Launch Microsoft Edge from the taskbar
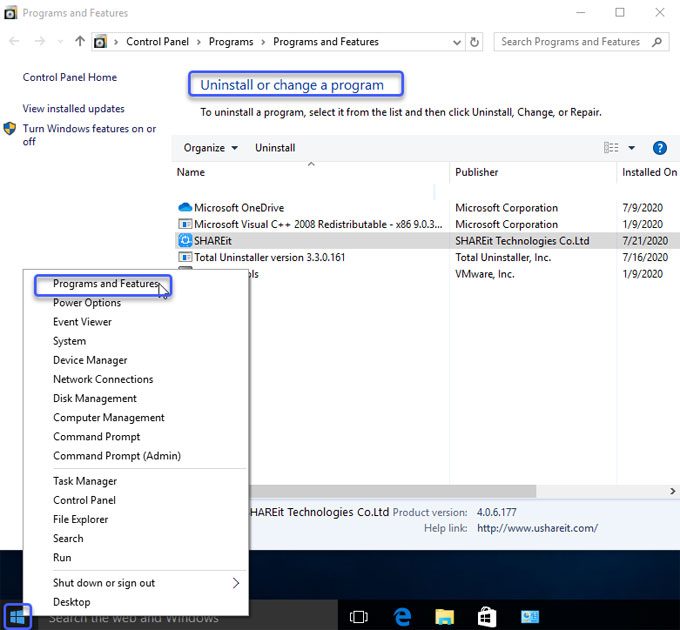Screen dimensions: 680x630 (x=402, y=617)
